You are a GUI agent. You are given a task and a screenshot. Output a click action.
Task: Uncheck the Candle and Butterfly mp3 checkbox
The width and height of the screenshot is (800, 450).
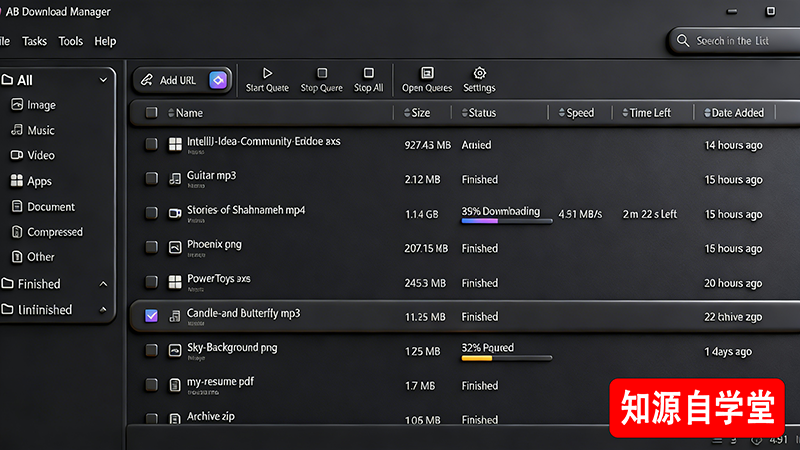[151, 316]
